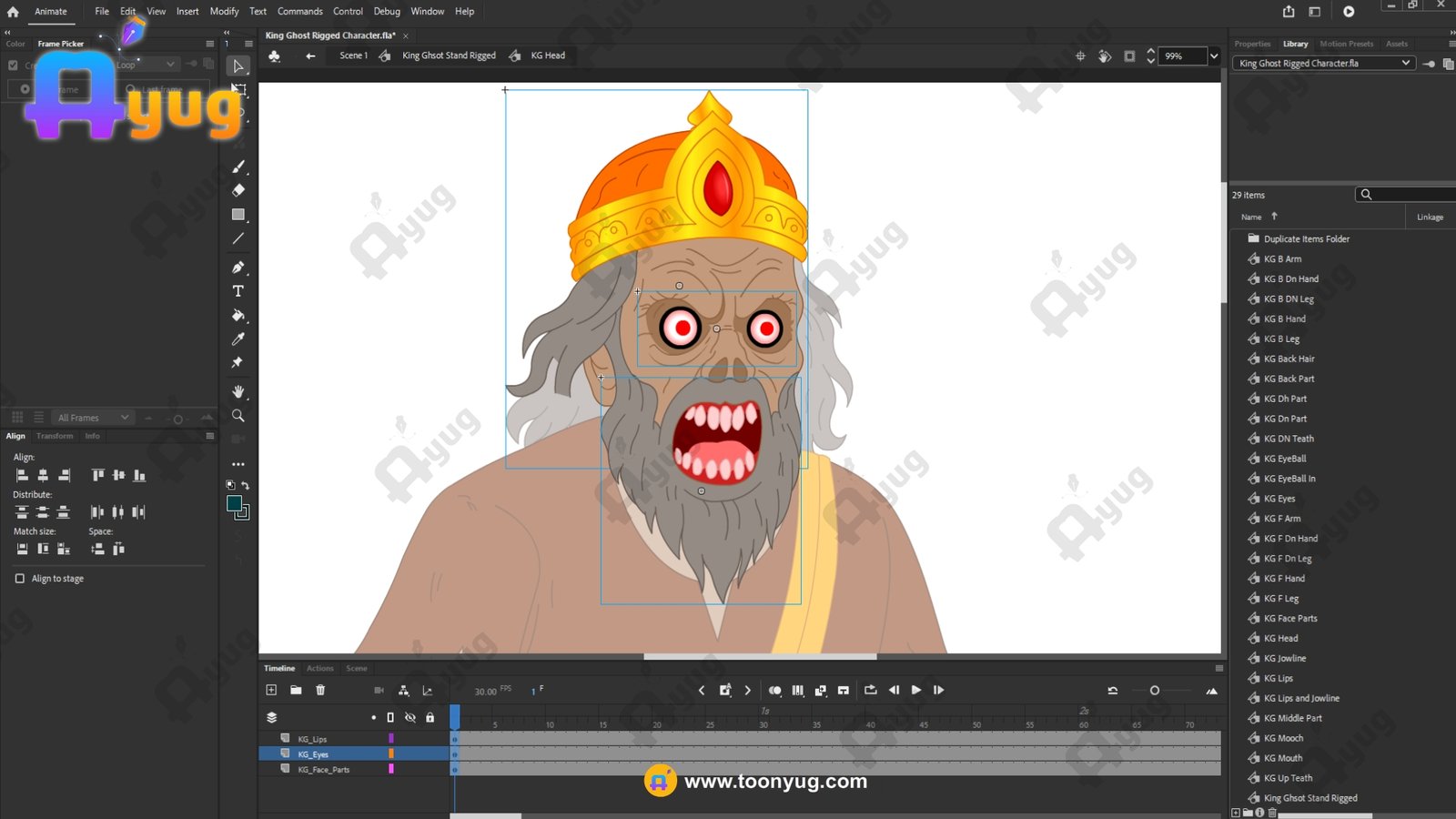Open the File menu

[x=102, y=11]
